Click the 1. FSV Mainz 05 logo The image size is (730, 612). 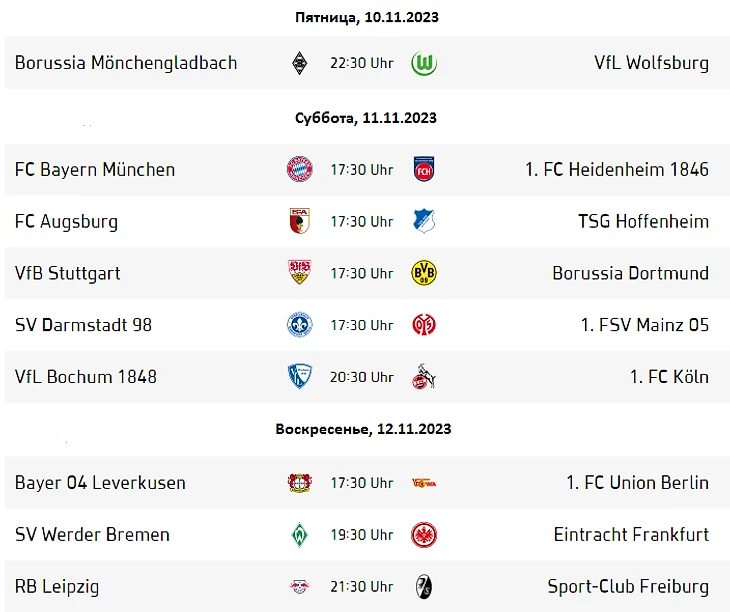[x=424, y=325]
